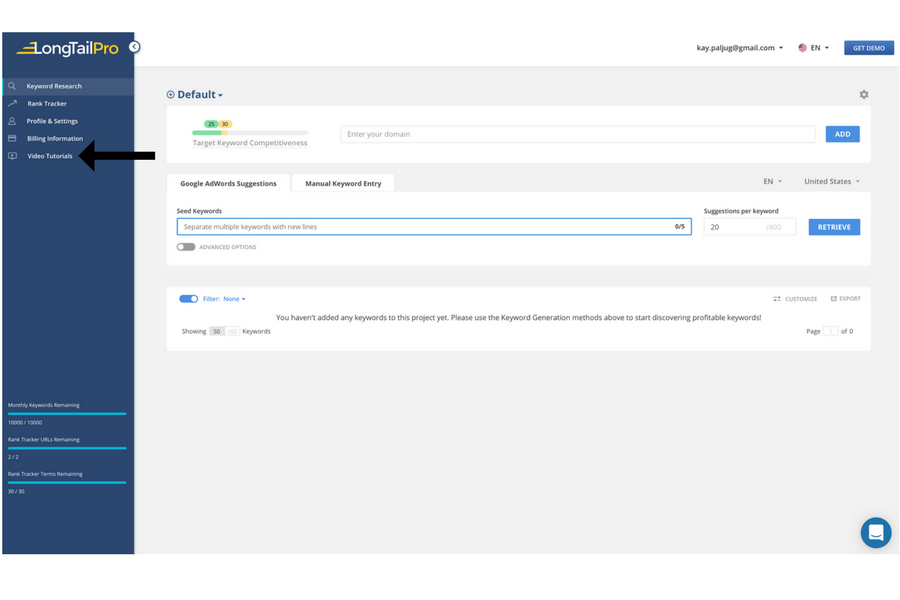
Task: Click Rank Tracker Terms Remaining progress bar
Action: (x=67, y=482)
